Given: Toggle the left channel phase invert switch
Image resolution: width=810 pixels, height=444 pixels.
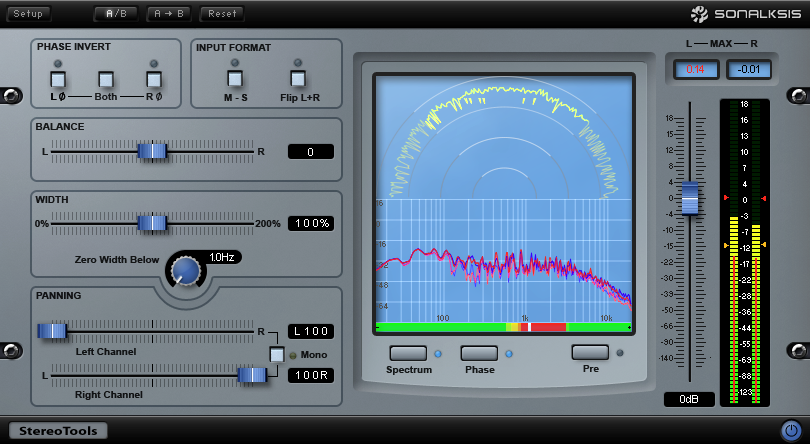Looking at the screenshot, I should (58, 79).
